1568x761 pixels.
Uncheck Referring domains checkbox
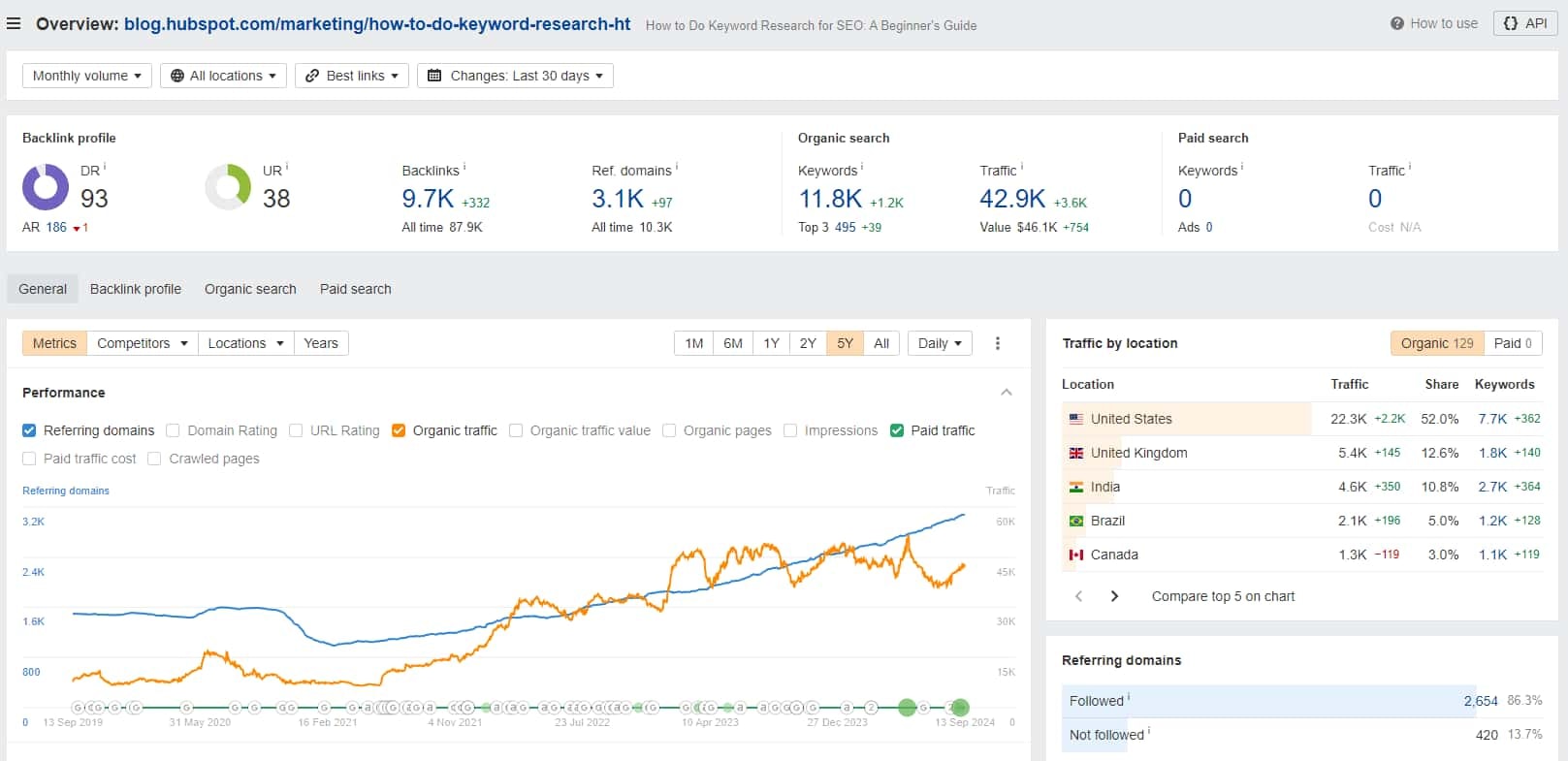point(29,430)
